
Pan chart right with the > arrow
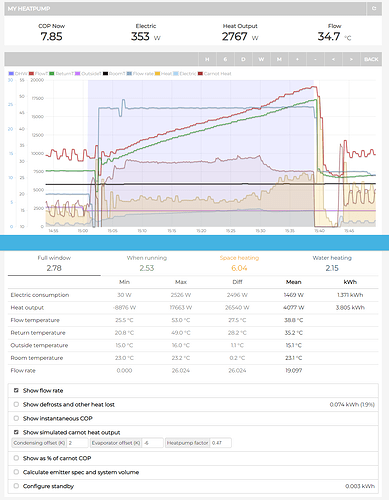coord(351,59)
